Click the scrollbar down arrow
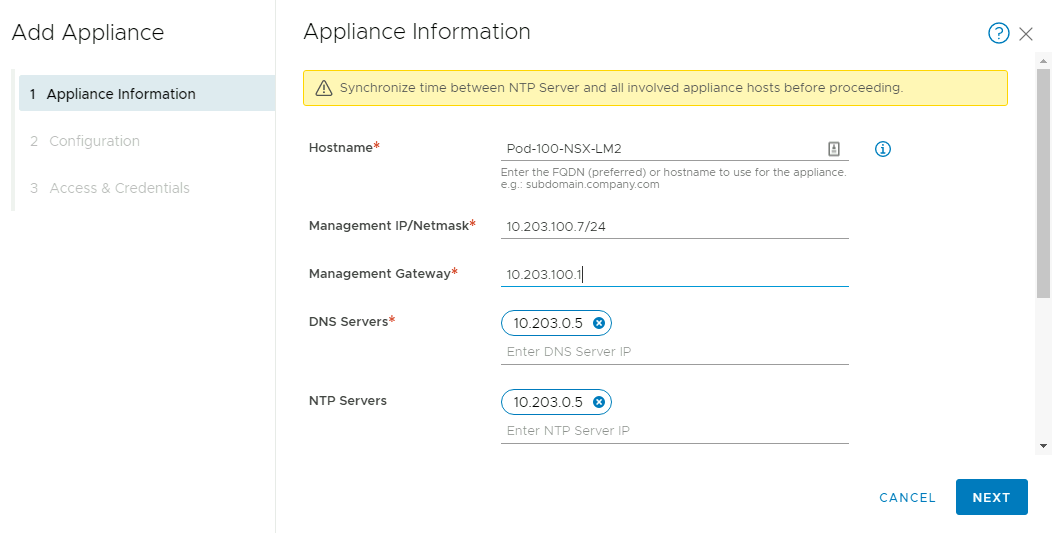1052x533 pixels. pos(1043,445)
